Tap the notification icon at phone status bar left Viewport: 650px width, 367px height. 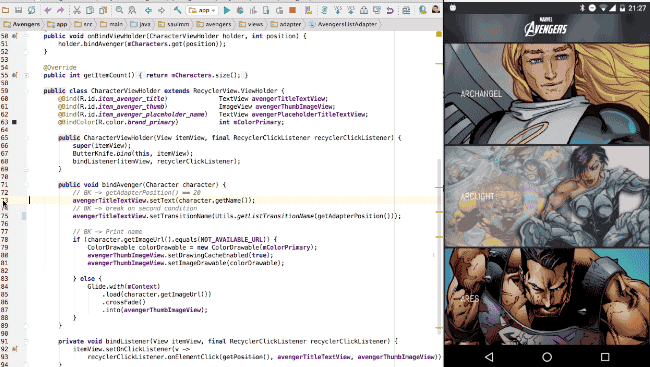point(453,8)
